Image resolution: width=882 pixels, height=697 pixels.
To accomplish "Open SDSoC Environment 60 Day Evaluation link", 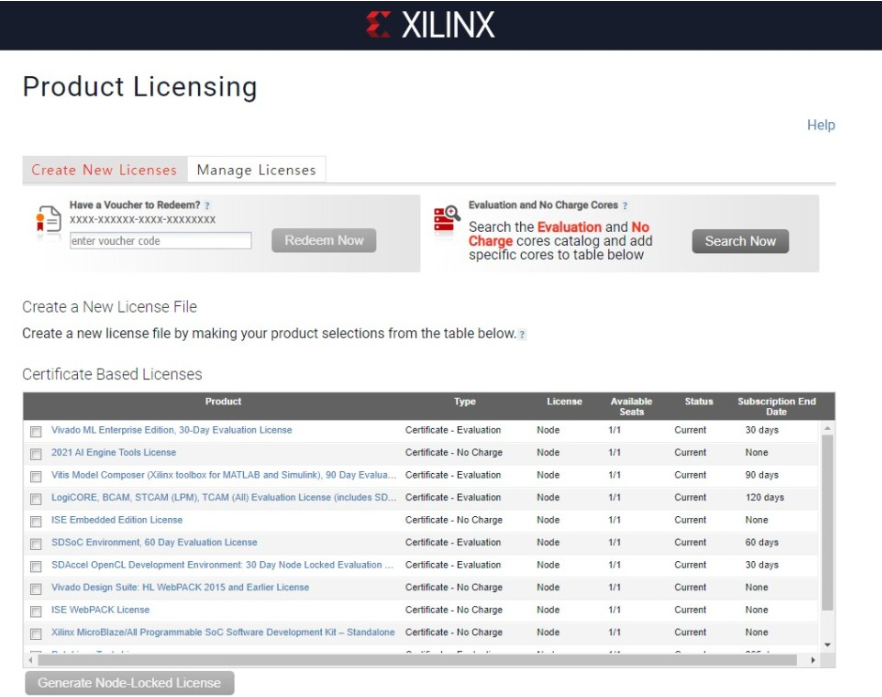I will click(x=154, y=542).
